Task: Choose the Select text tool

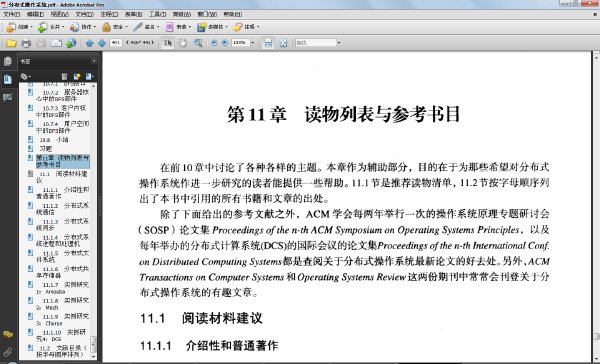Action: 168,43
